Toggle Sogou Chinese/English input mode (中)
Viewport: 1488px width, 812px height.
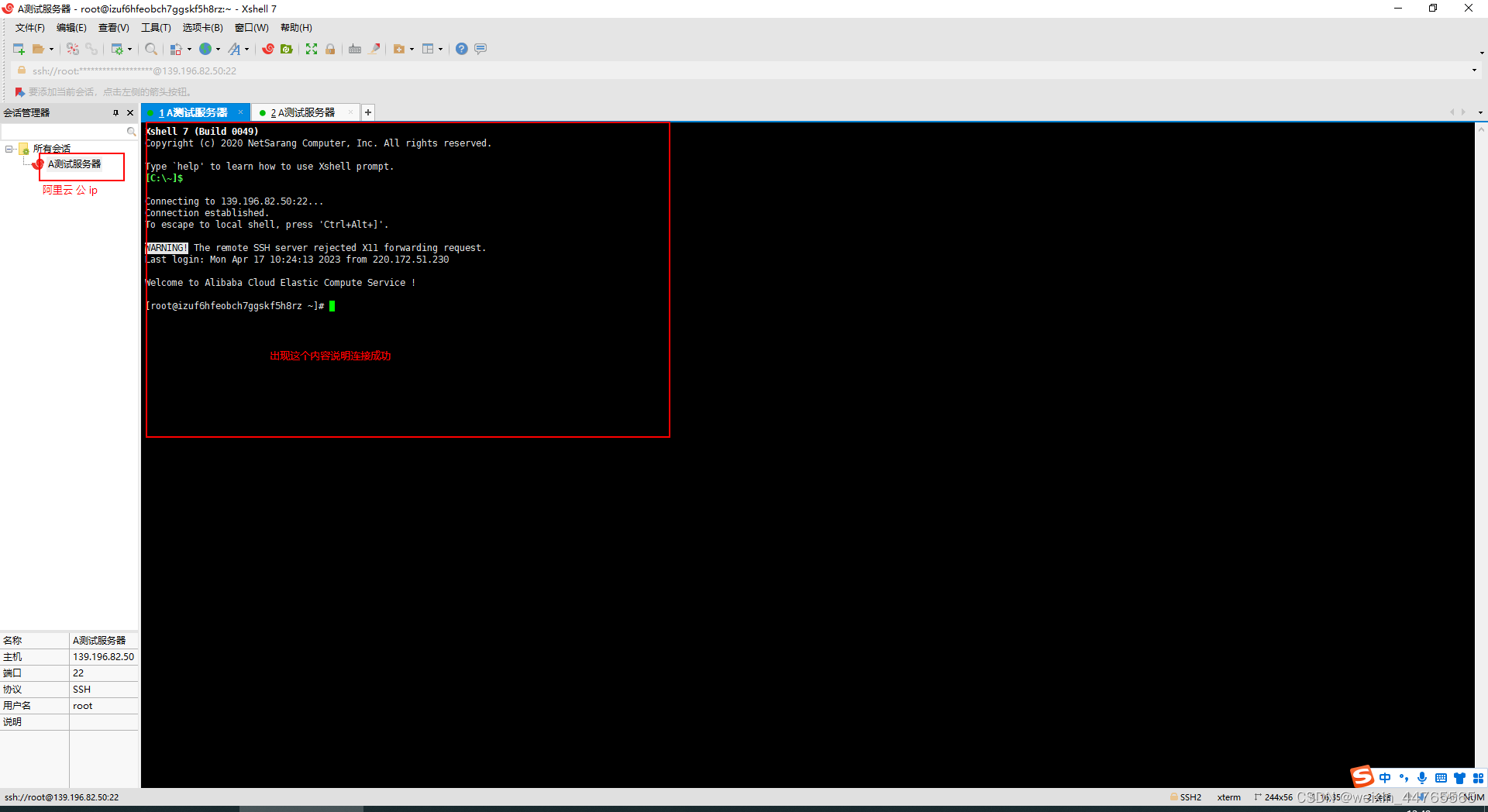tap(1385, 778)
